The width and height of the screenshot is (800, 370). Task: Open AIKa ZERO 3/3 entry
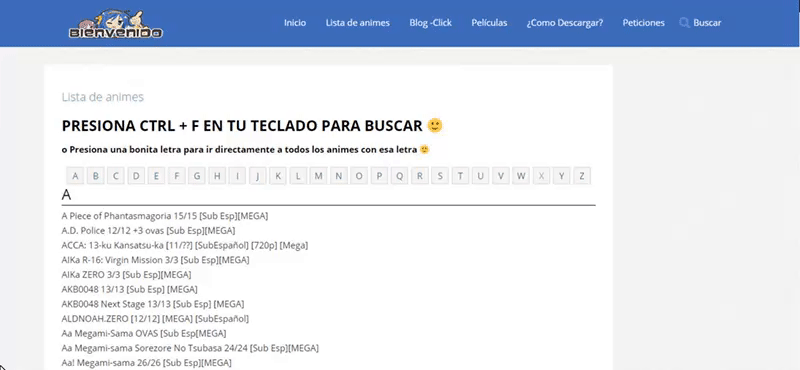tap(127, 275)
